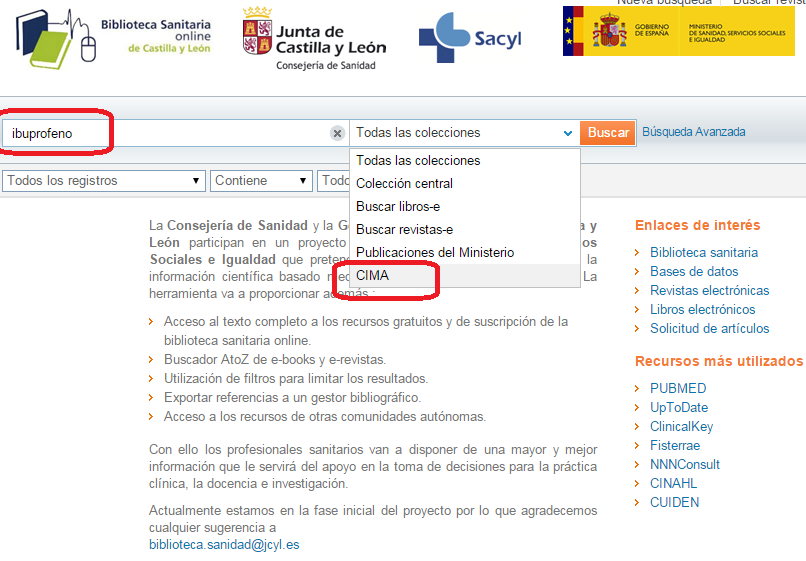Click the biblioteca.sanidad@jcyl.es email link
Screen dimensions: 806x561
pyautogui.click(x=223, y=545)
